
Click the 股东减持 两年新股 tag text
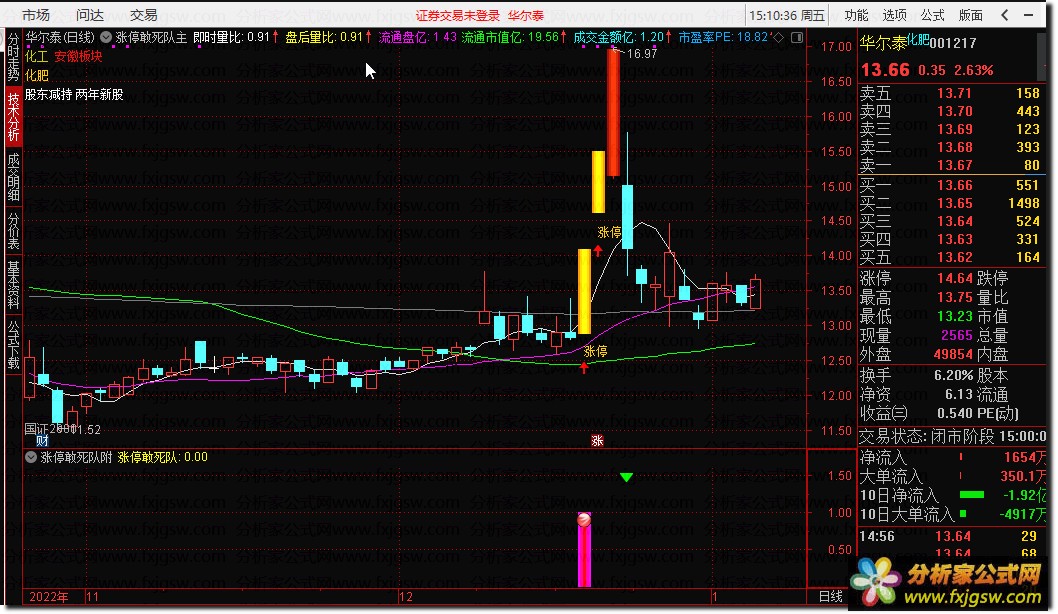coord(74,94)
